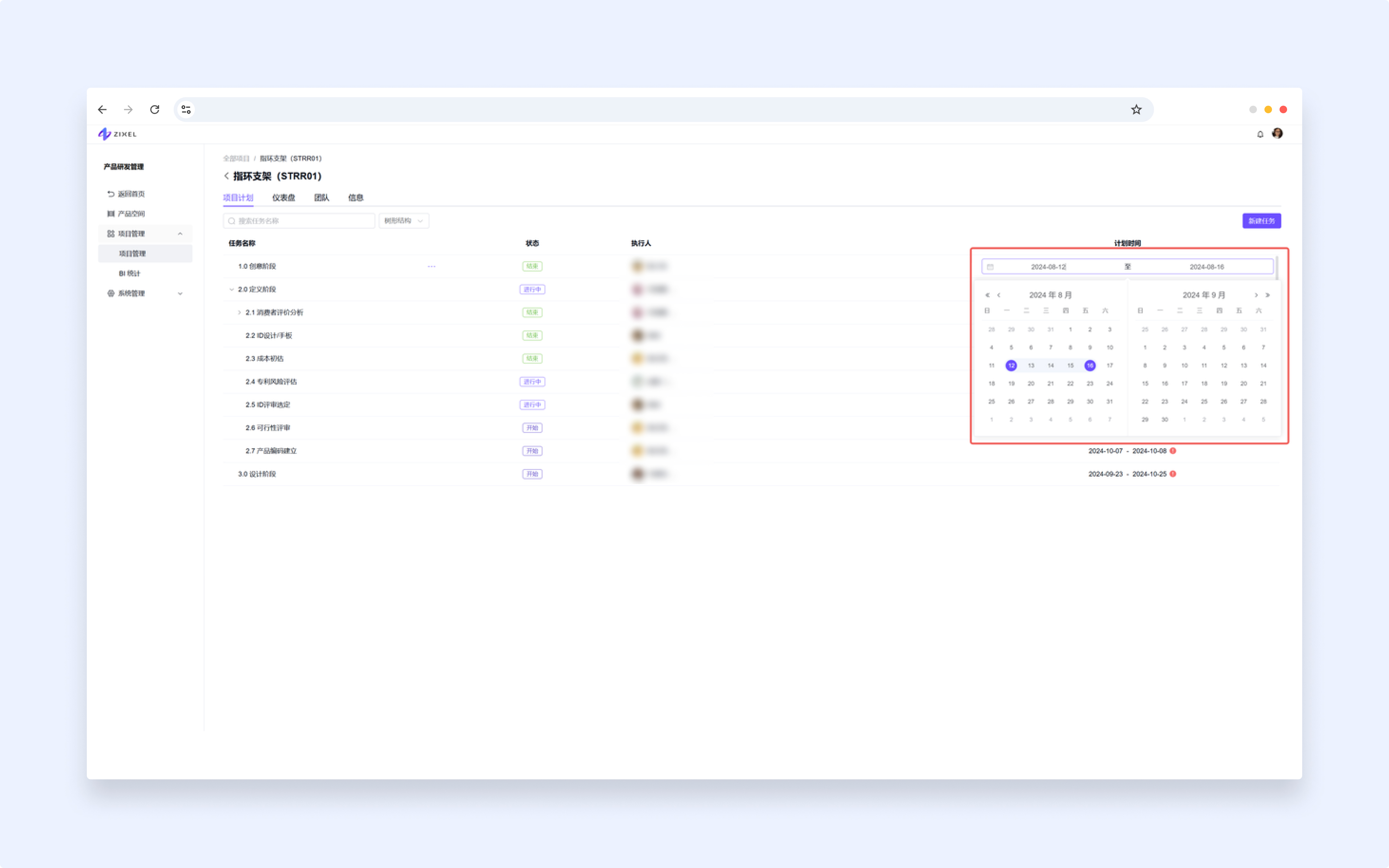Jump to the previous year in the date picker
The width and height of the screenshot is (1389, 868).
[x=987, y=295]
